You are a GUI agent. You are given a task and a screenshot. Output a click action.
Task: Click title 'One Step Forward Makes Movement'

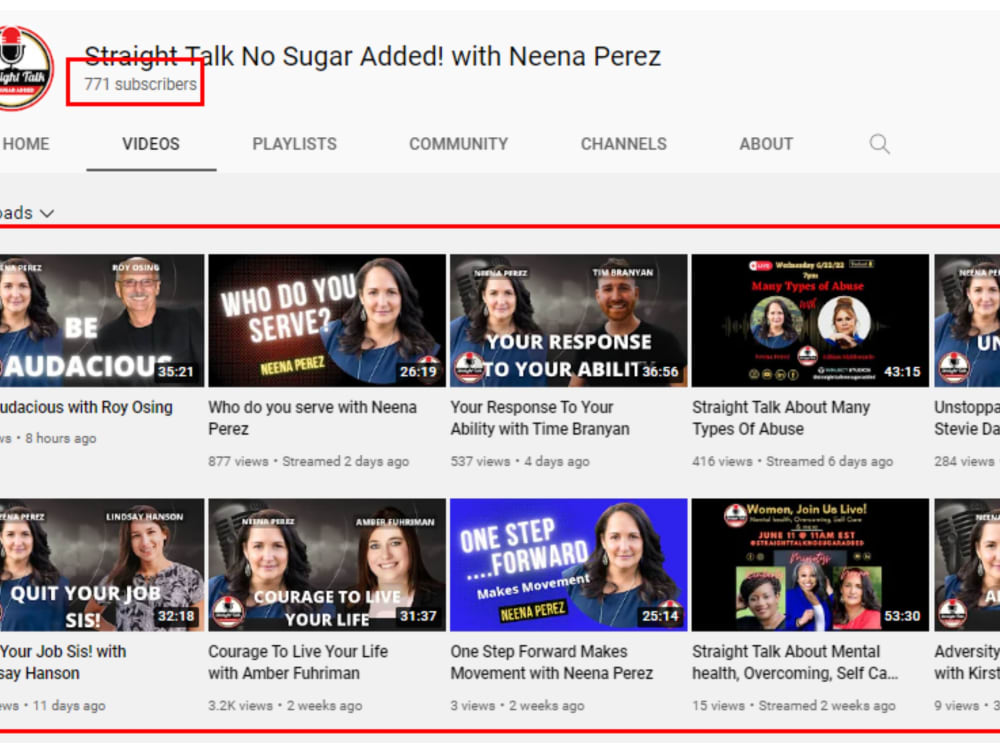[x=552, y=662]
